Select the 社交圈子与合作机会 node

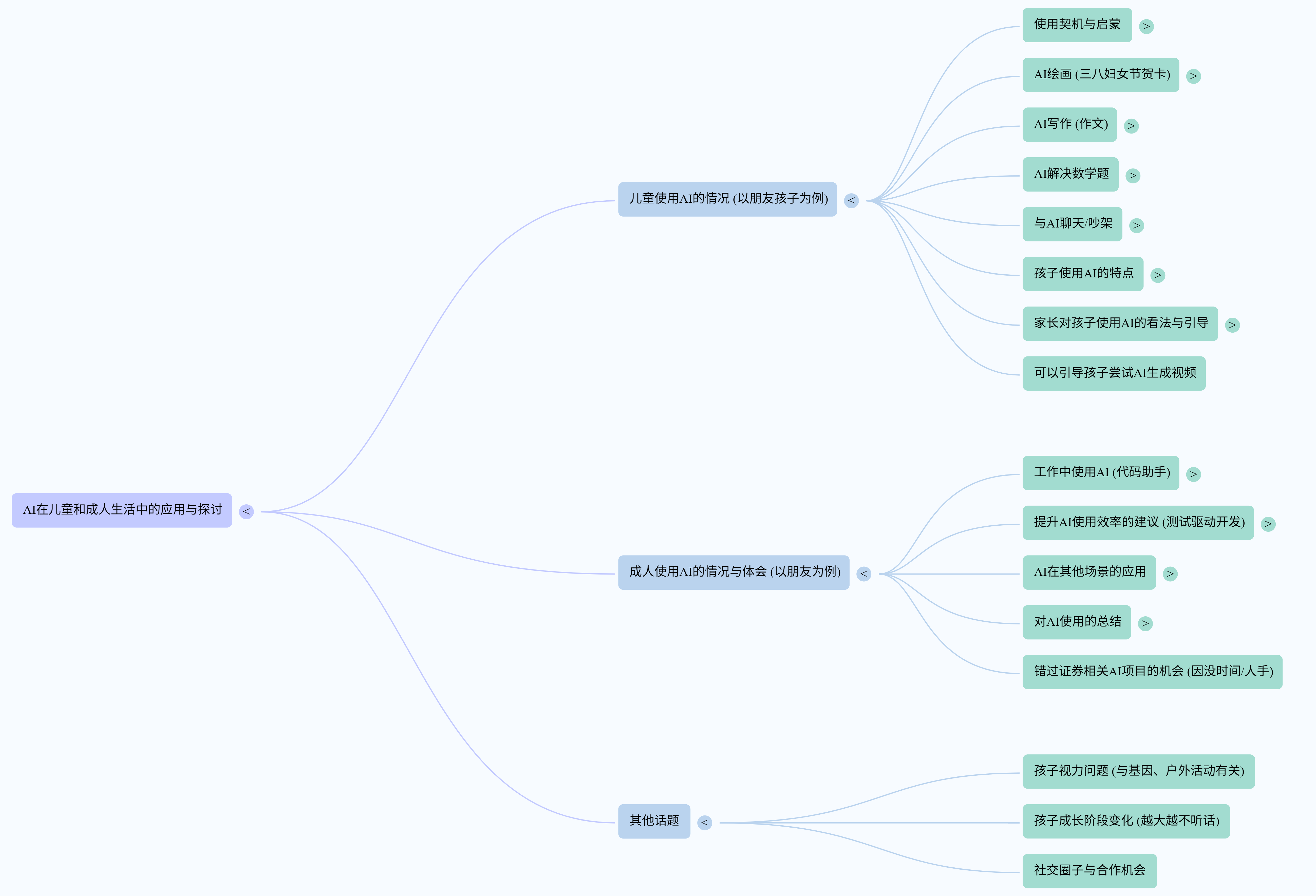click(1089, 871)
